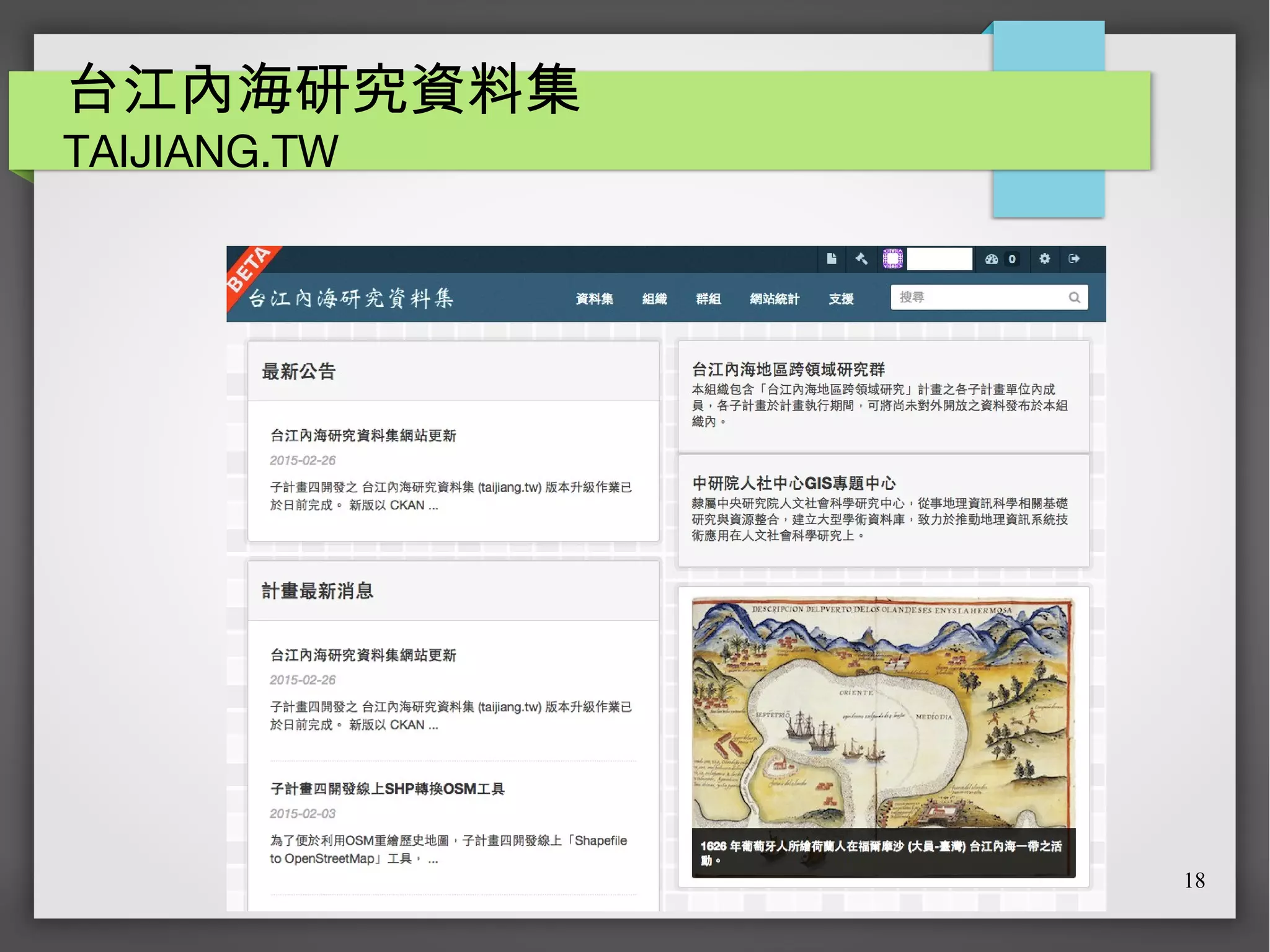
Task: Open 台江內海研究資料集網站更新 under 計畫最新消息
Action: click(363, 655)
